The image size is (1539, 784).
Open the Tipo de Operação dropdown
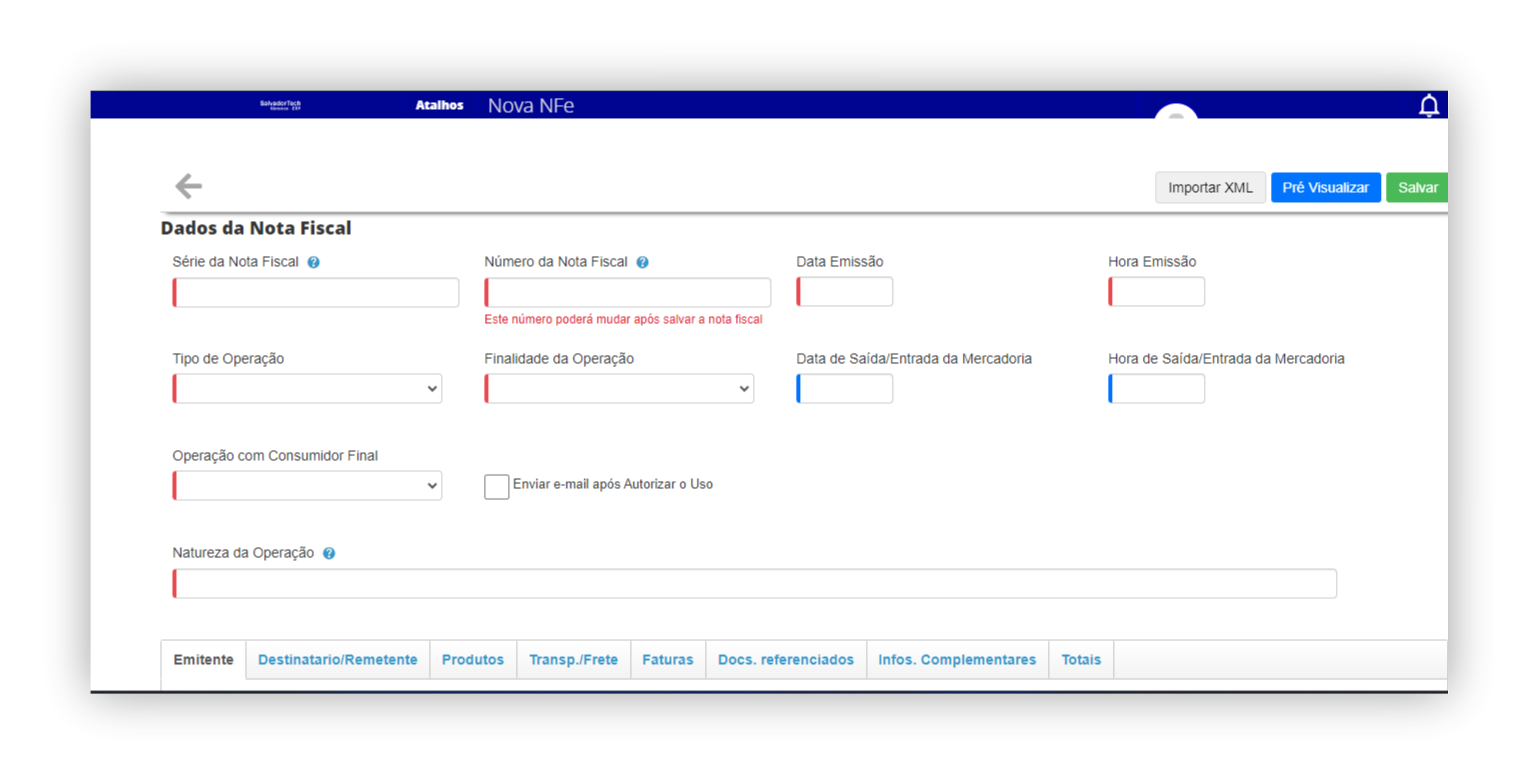pos(307,389)
